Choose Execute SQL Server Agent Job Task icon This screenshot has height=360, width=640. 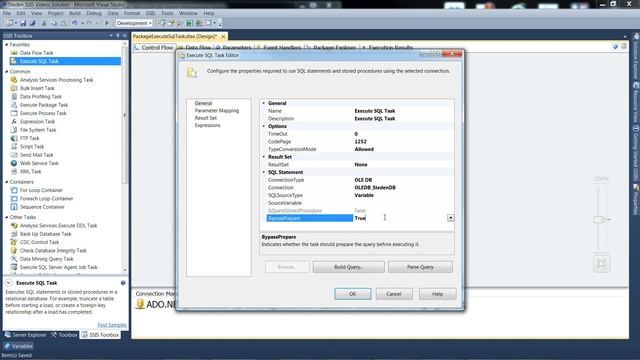(14, 267)
